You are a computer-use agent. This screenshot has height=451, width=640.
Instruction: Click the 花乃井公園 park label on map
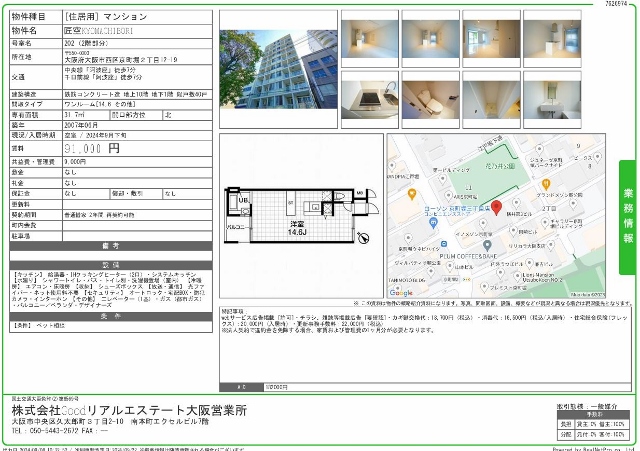coord(500,166)
